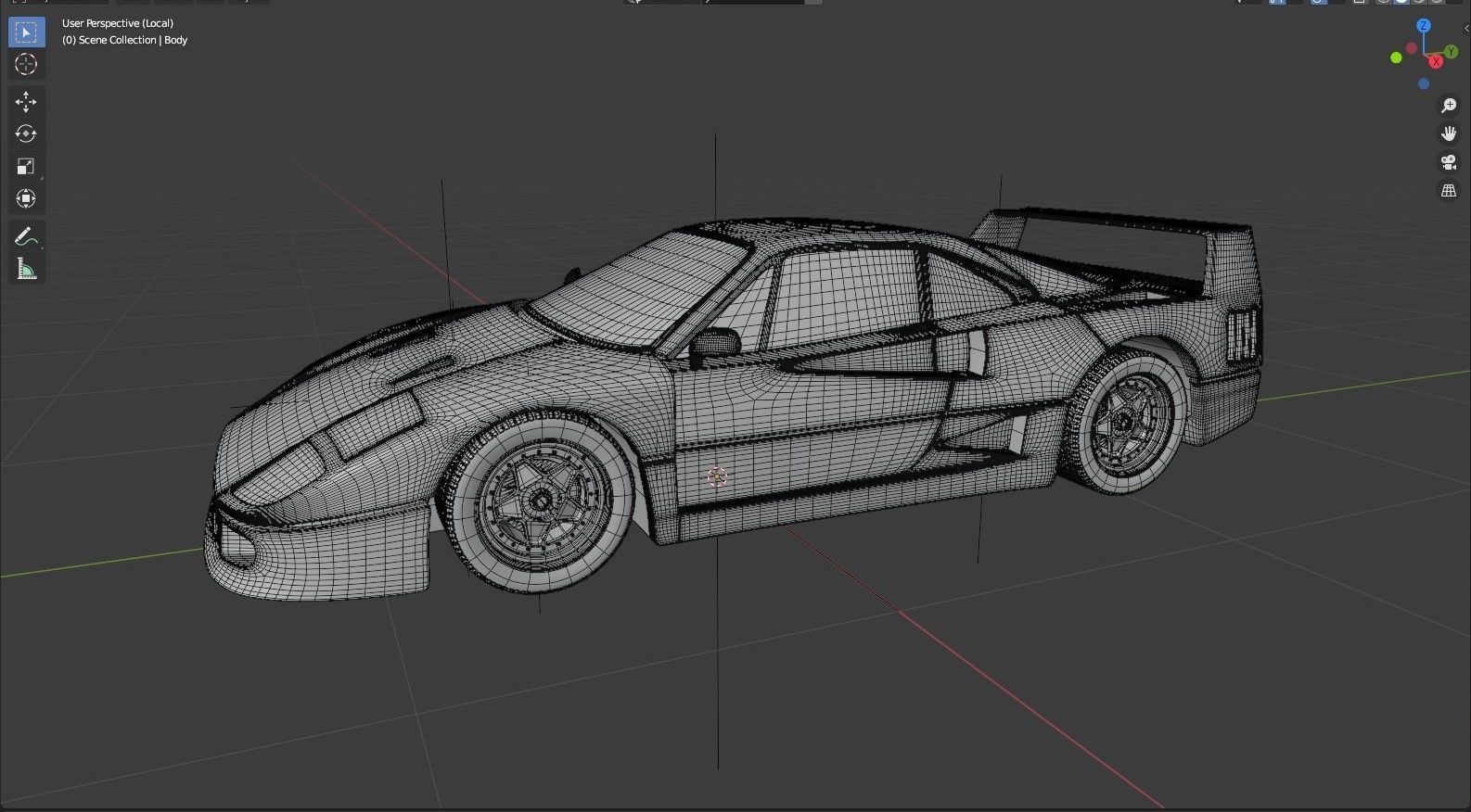Switch to the Scale tool

click(x=26, y=167)
